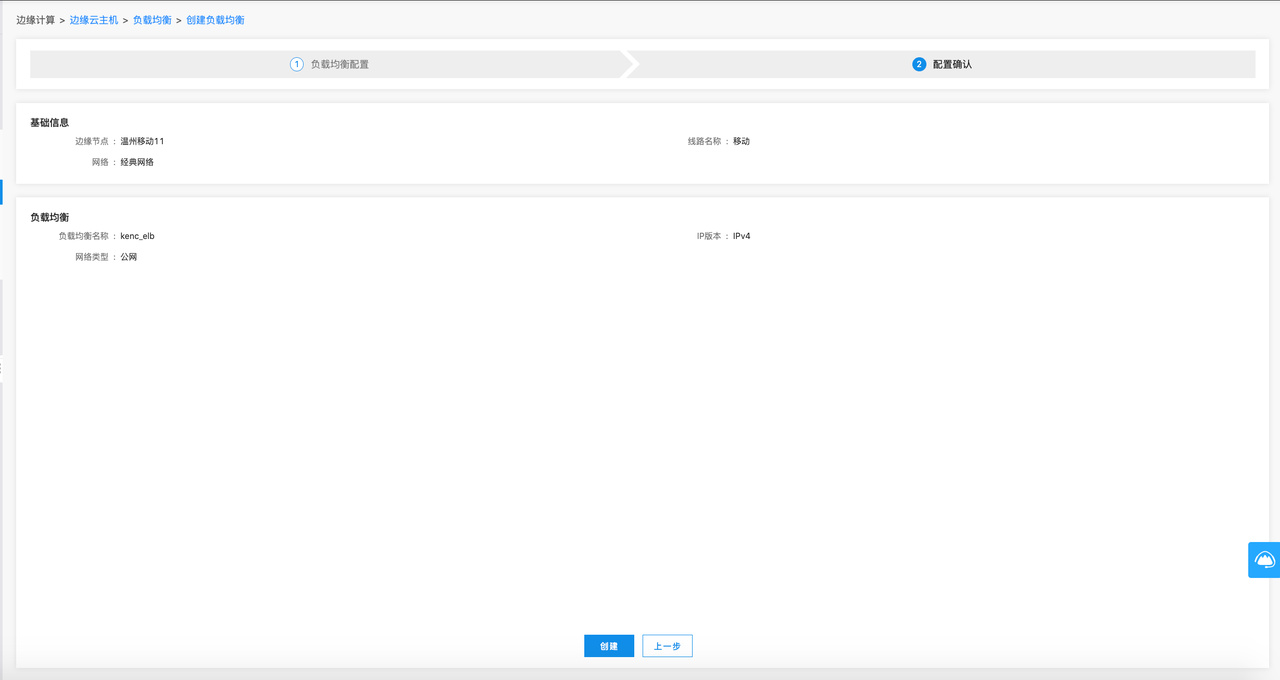The height and width of the screenshot is (680, 1280).
Task: Click the step 1 number circle icon
Action: 296,64
